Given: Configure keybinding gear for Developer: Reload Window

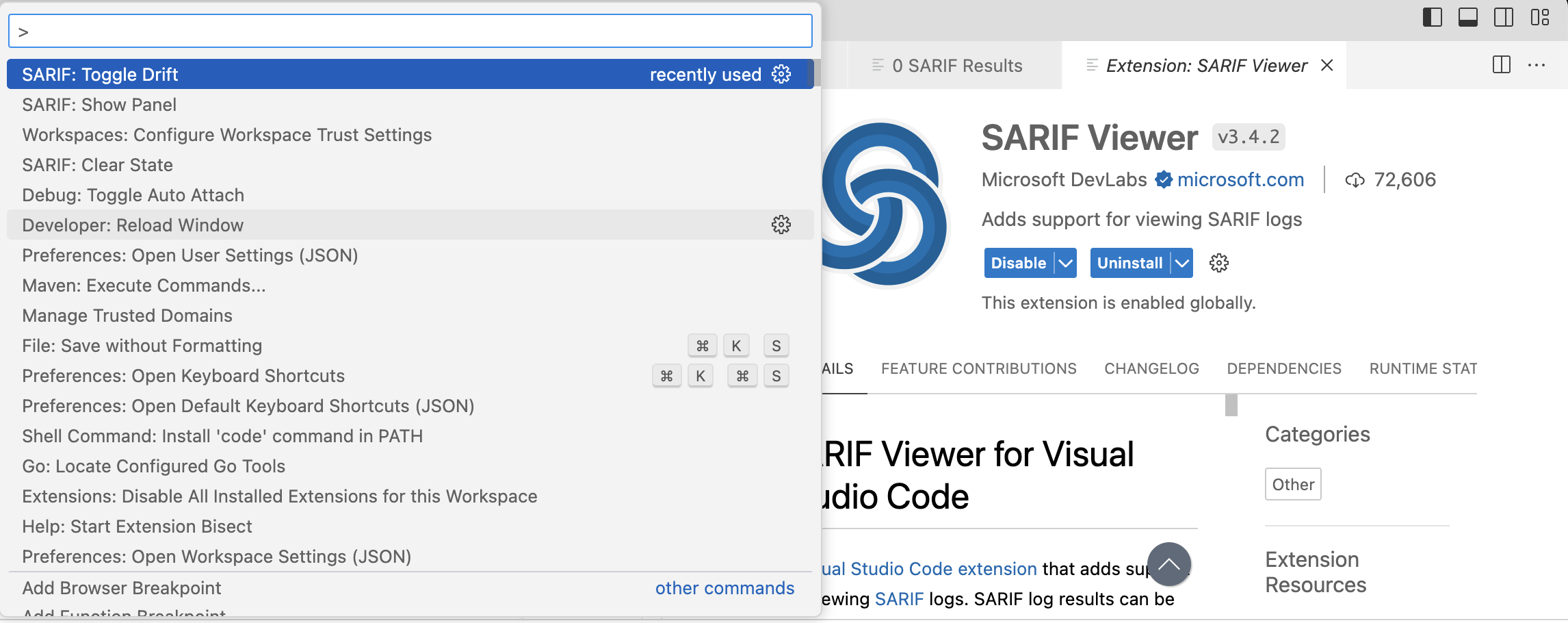Looking at the screenshot, I should pos(781,225).
